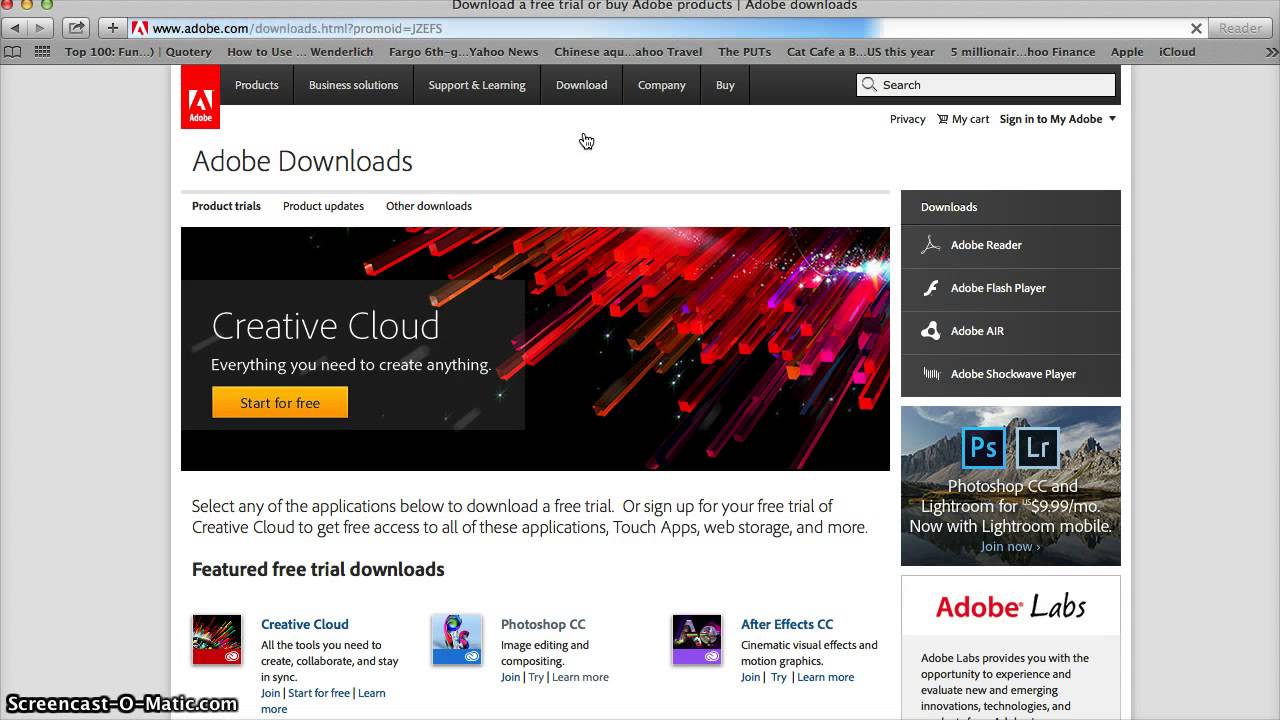Open the Top 100: Fun...) bookmark
Image resolution: width=1280 pixels, height=720 pixels.
(x=109, y=52)
